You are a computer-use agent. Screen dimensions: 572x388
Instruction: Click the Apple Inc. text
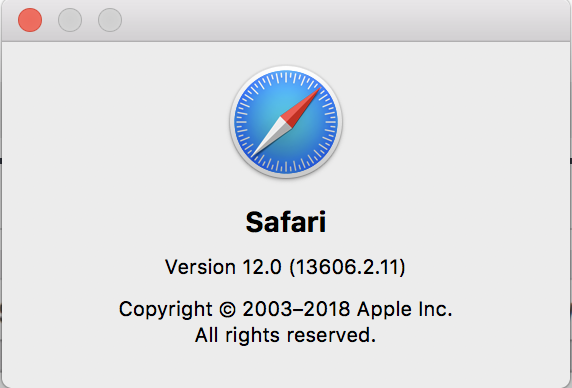pyautogui.click(x=405, y=310)
